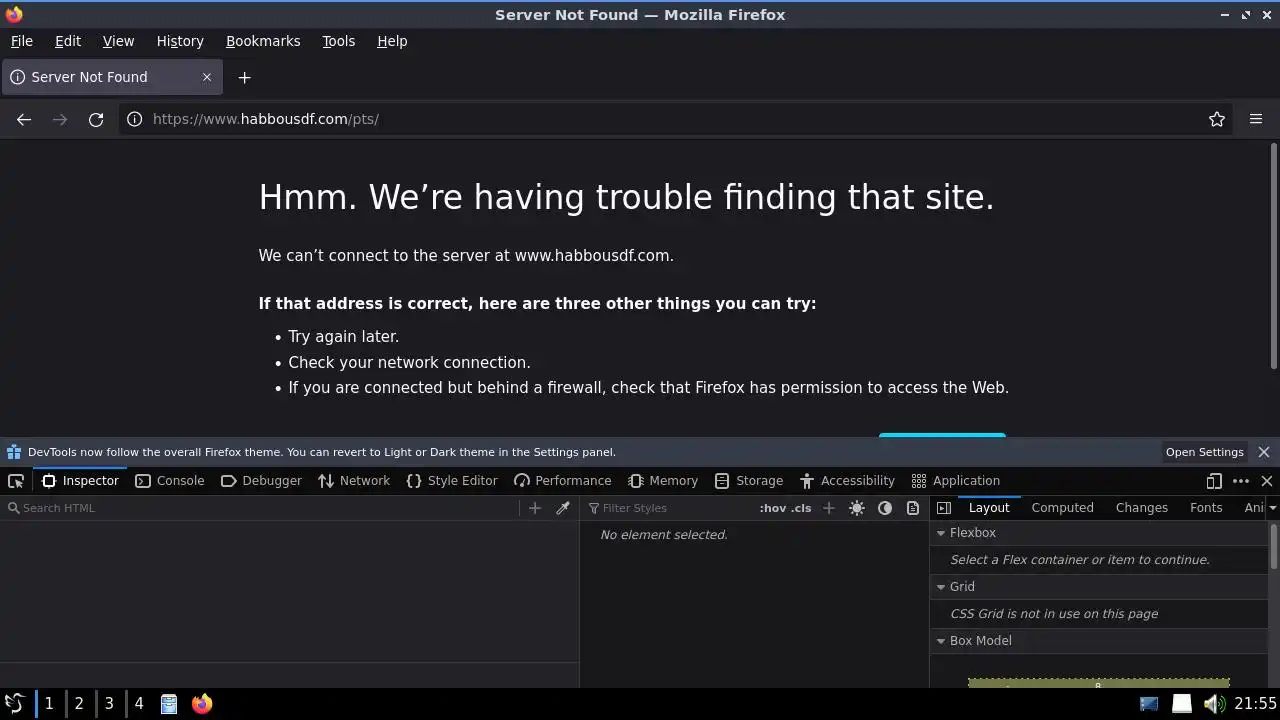Viewport: 1280px width, 720px height.
Task: Close the Server Not Found tab
Action: pos(207,77)
